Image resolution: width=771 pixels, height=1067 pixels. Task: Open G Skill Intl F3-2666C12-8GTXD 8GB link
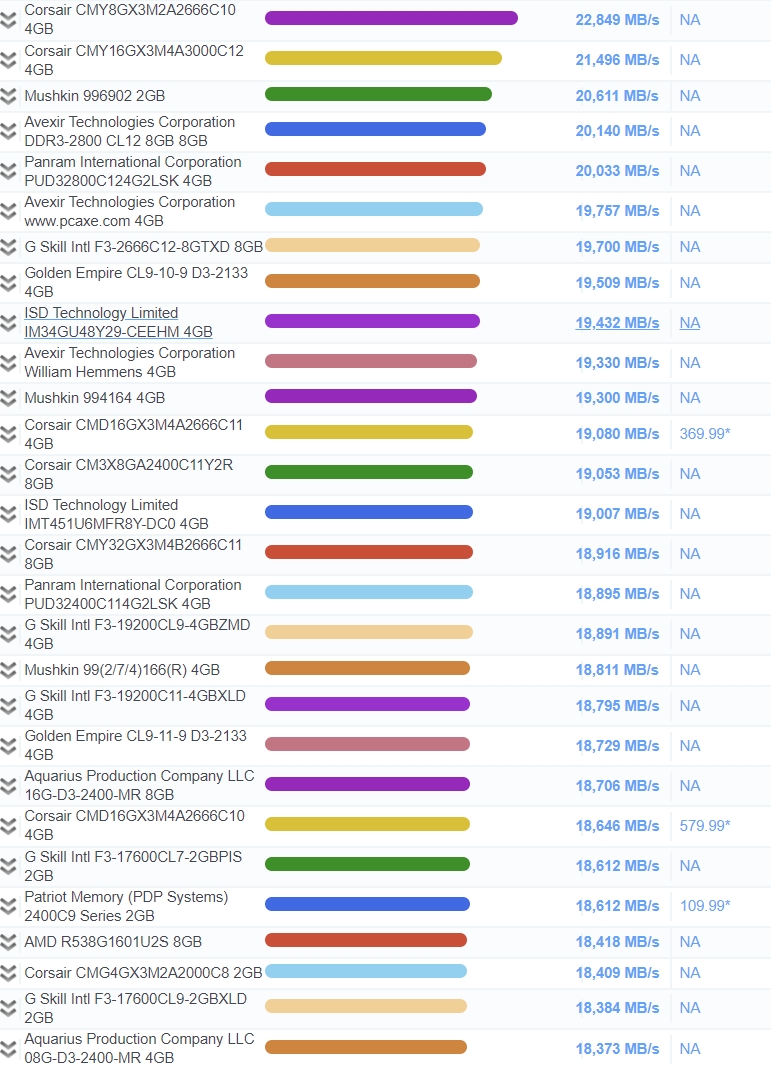click(144, 246)
